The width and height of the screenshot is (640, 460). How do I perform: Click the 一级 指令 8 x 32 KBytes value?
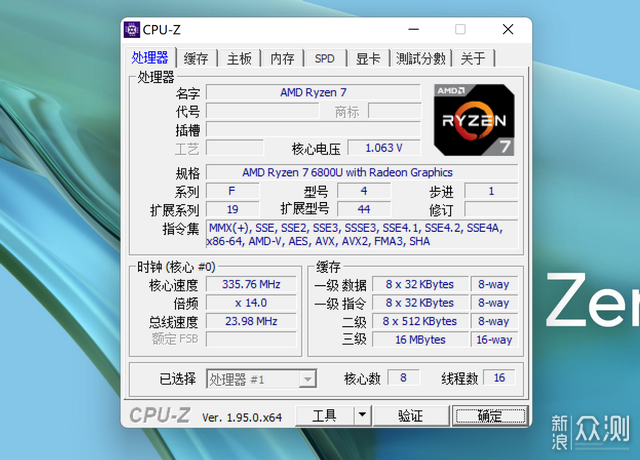point(420,303)
